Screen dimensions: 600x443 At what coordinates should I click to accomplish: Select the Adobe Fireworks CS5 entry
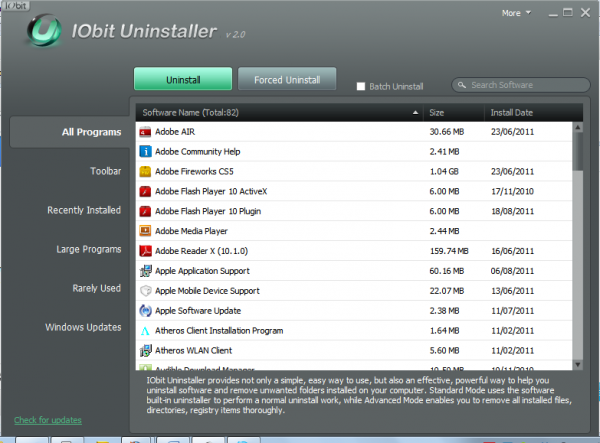[194, 171]
